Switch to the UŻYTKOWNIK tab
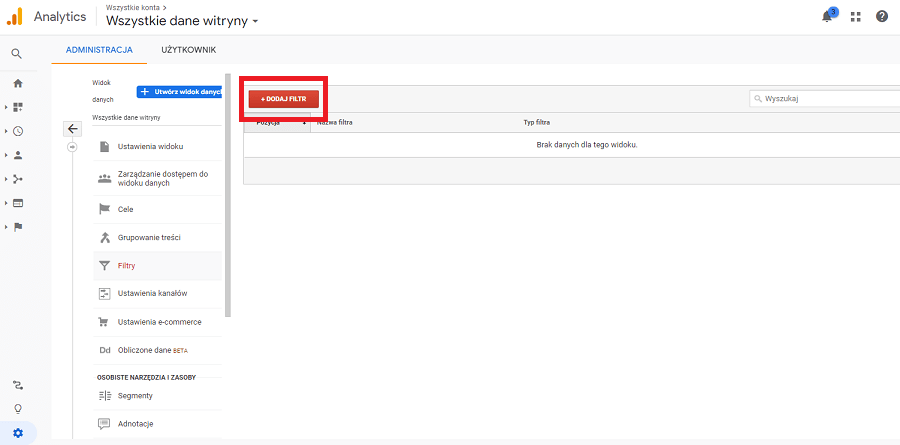Viewport: 900px width, 445px height. pos(189,50)
